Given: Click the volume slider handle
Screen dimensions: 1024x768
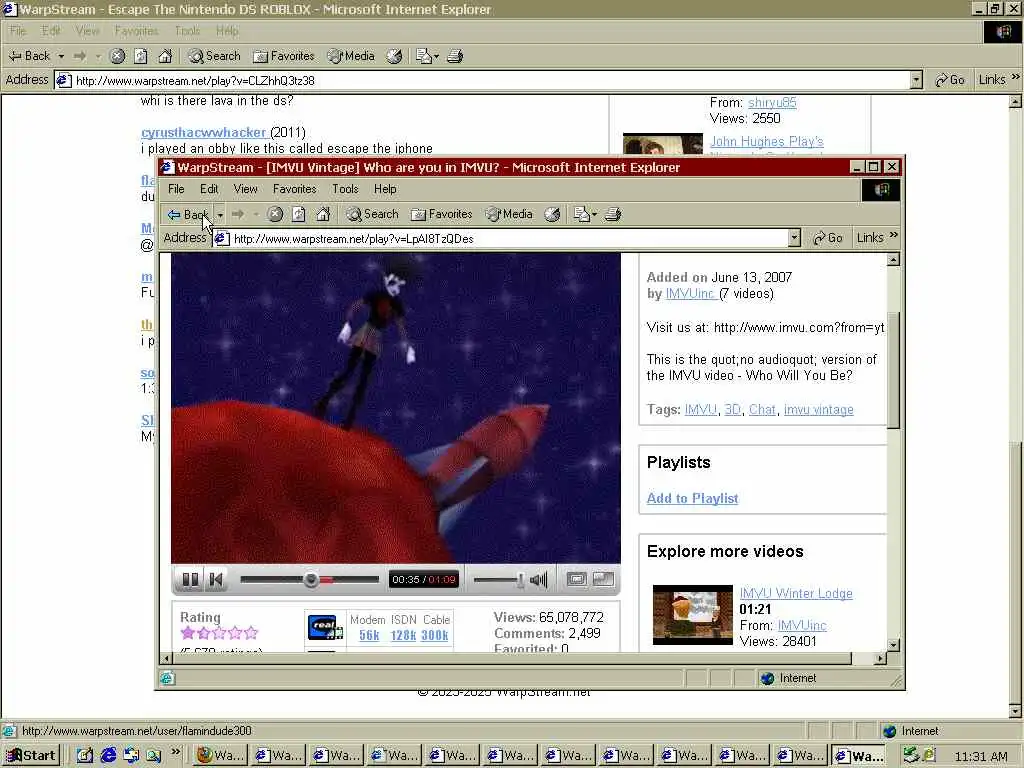Looking at the screenshot, I should pyautogui.click(x=520, y=579).
